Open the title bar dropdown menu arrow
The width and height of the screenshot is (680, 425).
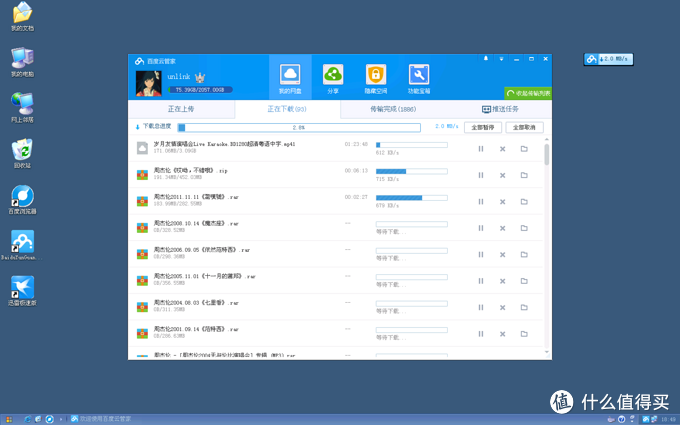point(501,59)
